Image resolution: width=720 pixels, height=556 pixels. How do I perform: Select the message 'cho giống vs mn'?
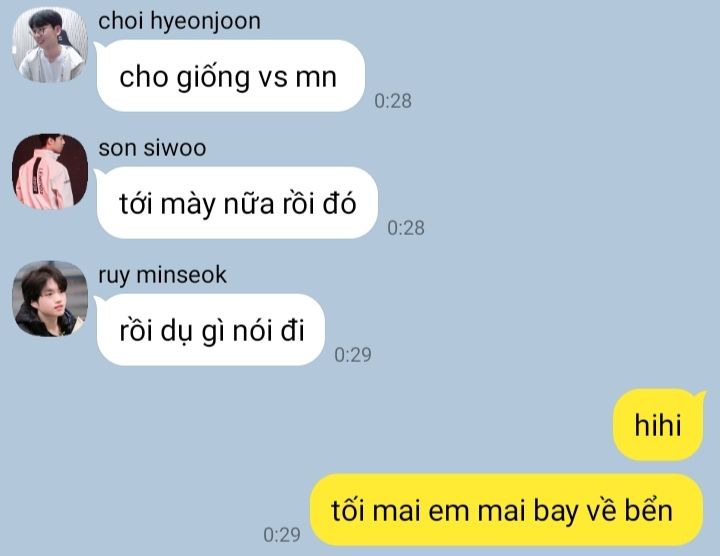click(x=231, y=76)
